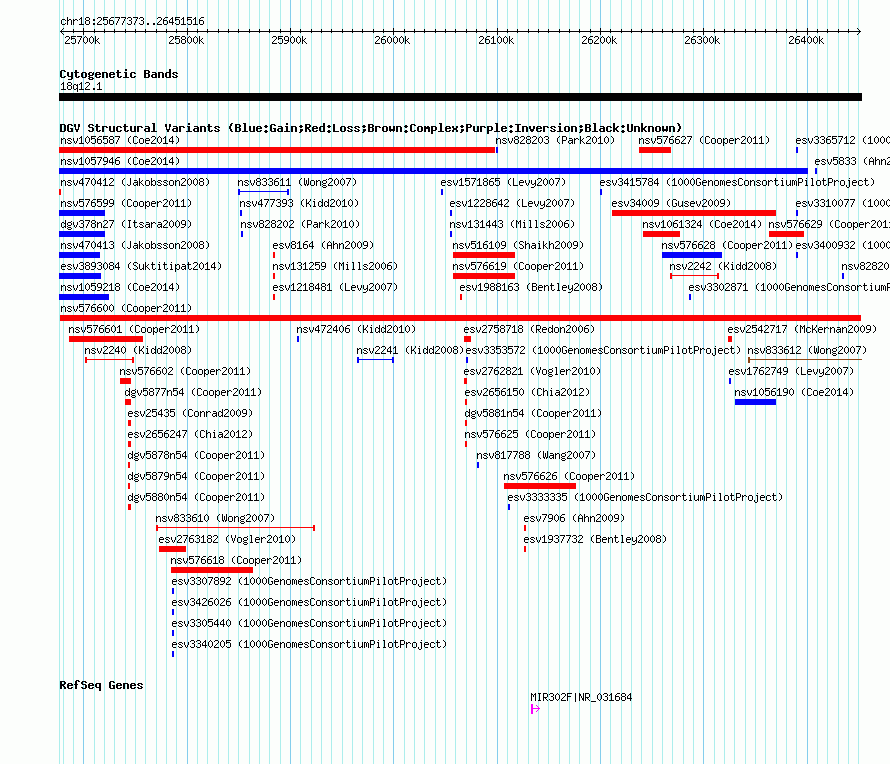Image resolution: width=890 pixels, height=764 pixels.
Task: Click esv3340205 1000Genomes variant label
Action: pyautogui.click(x=309, y=644)
